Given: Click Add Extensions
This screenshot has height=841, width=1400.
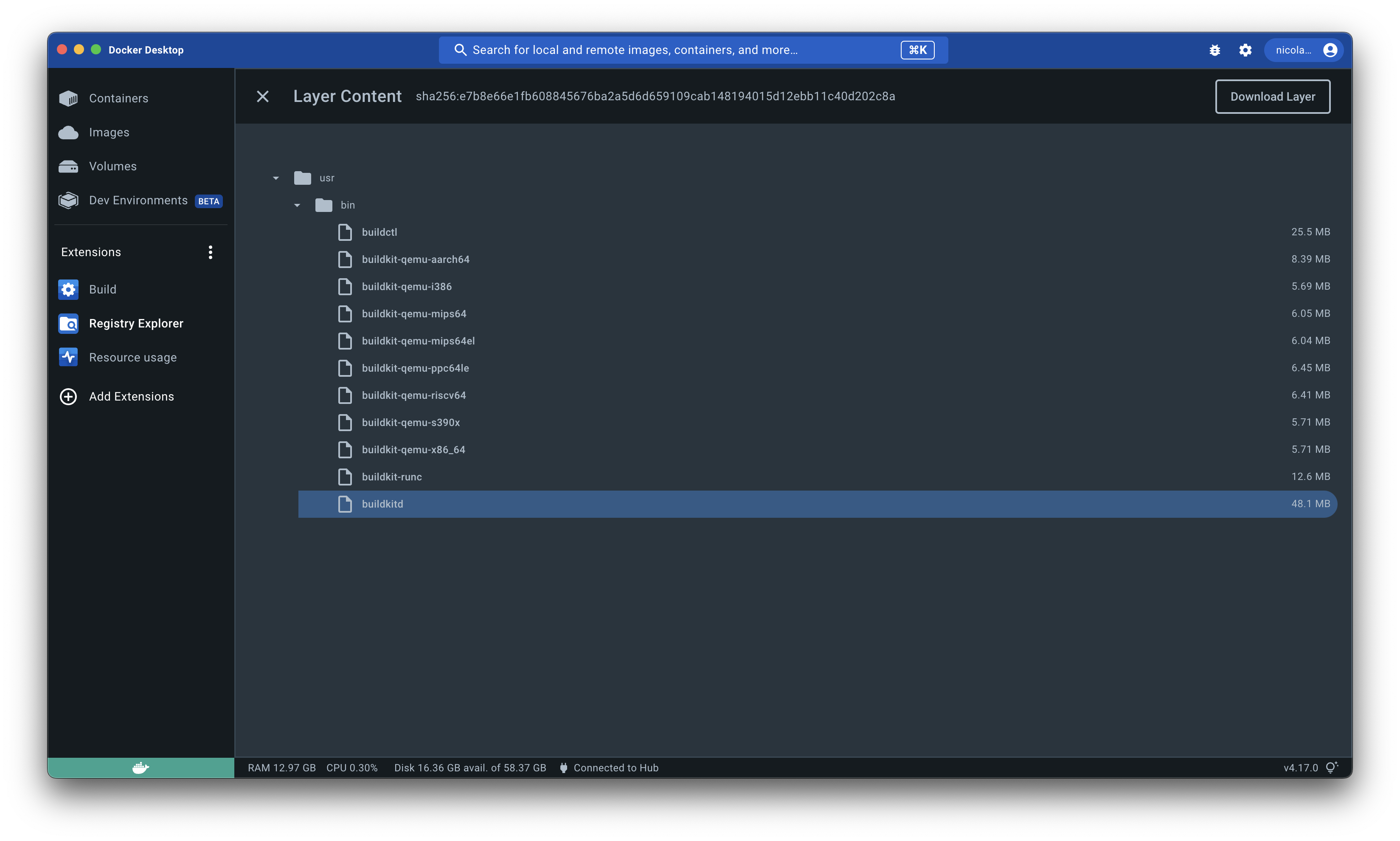Looking at the screenshot, I should (131, 397).
